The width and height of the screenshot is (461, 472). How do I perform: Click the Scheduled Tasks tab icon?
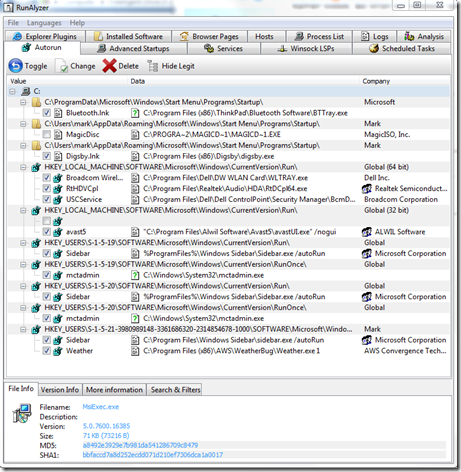tap(374, 48)
